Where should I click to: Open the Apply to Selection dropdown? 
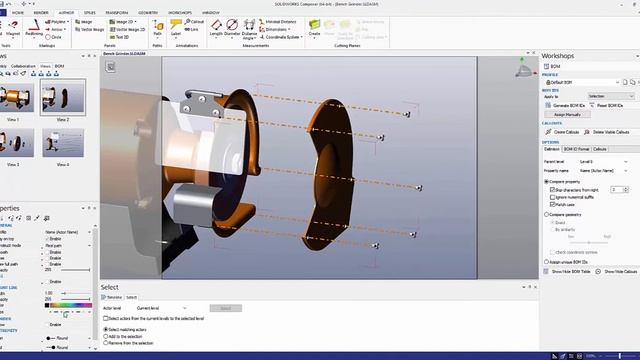point(611,96)
